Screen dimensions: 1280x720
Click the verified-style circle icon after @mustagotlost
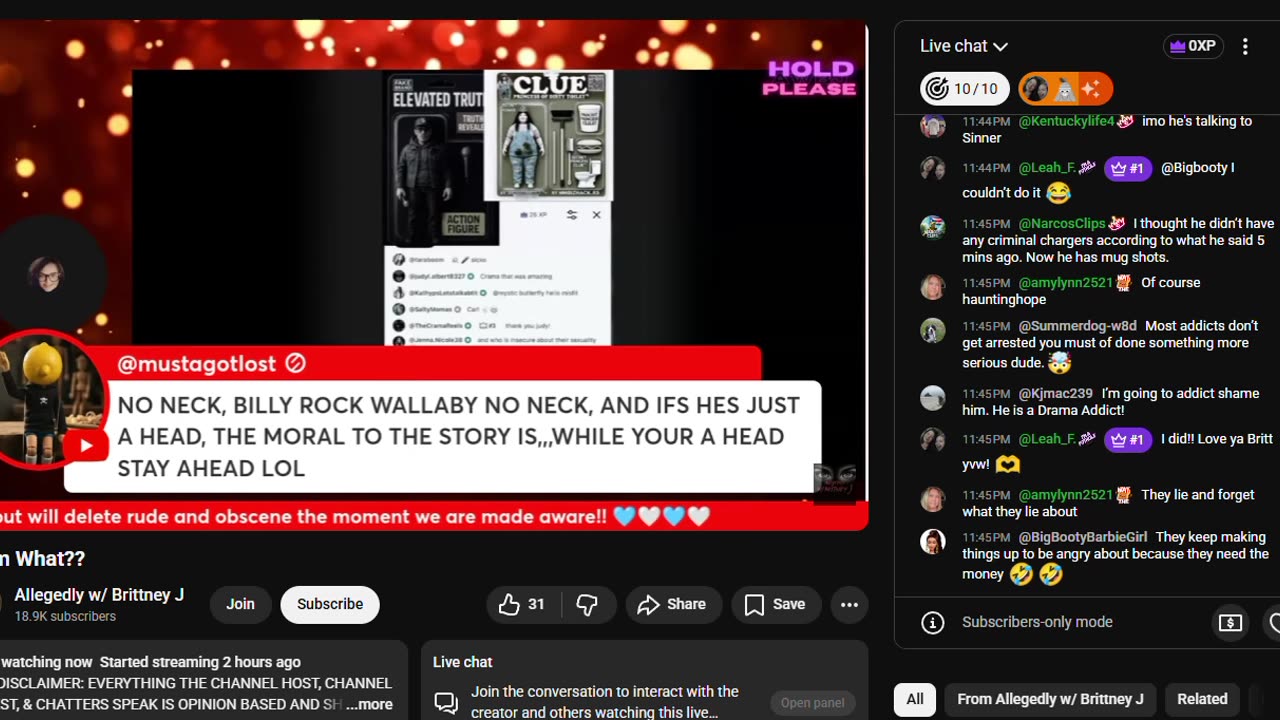click(295, 364)
